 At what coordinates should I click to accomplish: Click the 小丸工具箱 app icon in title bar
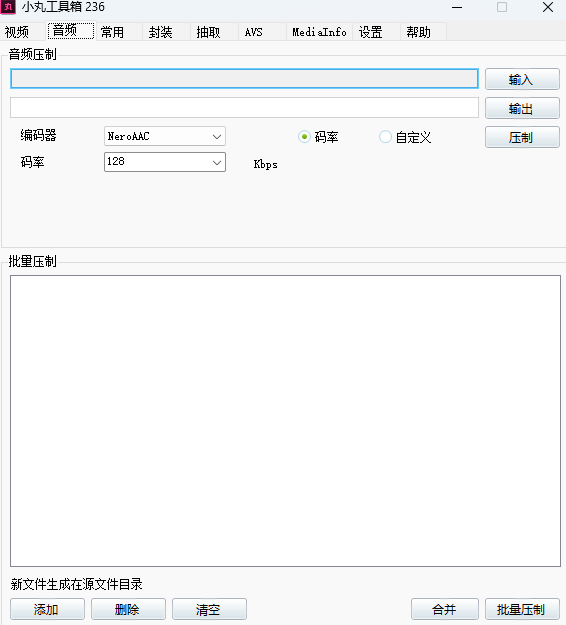(8, 7)
